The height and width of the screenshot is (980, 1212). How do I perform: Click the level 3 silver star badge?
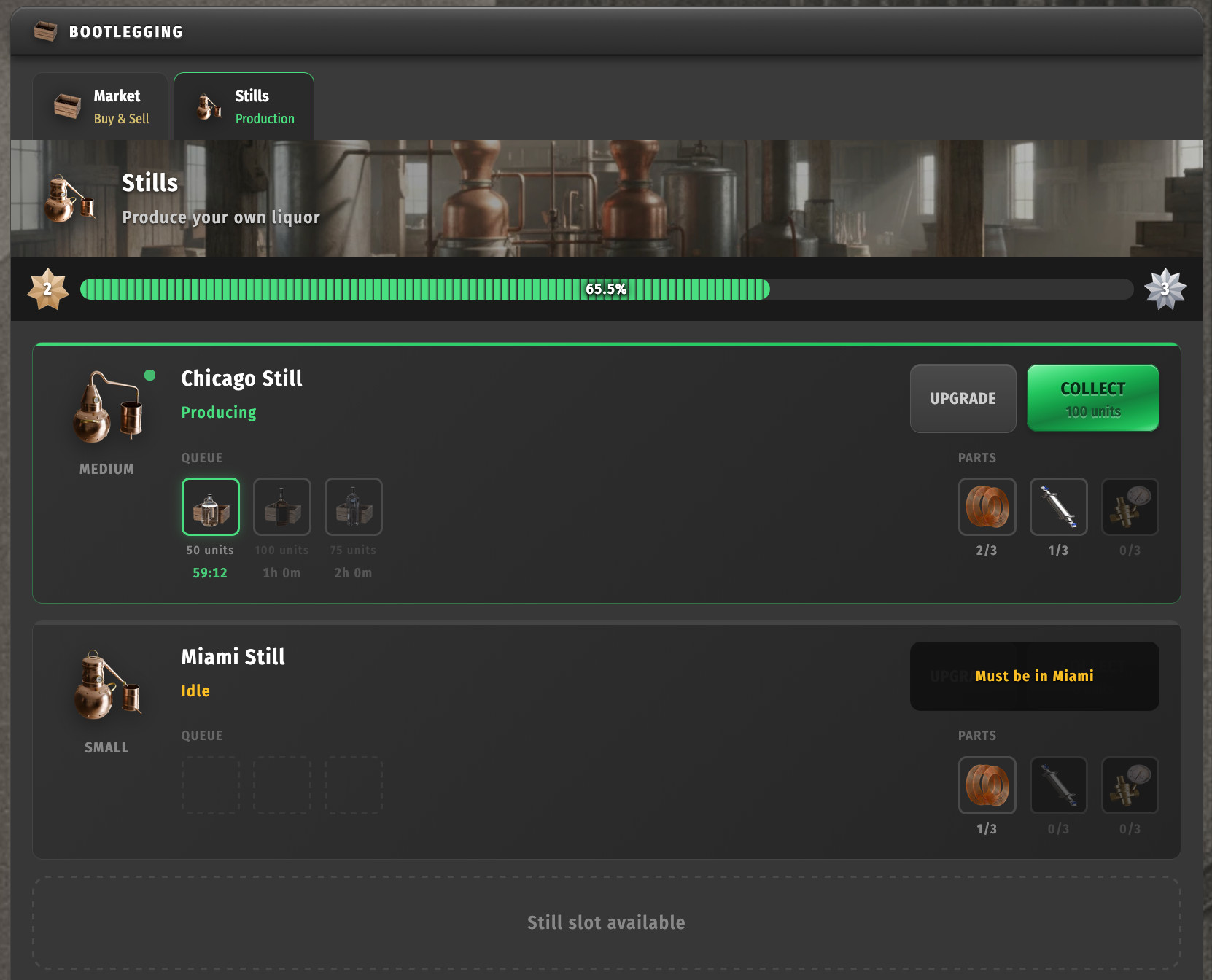[x=1165, y=289]
